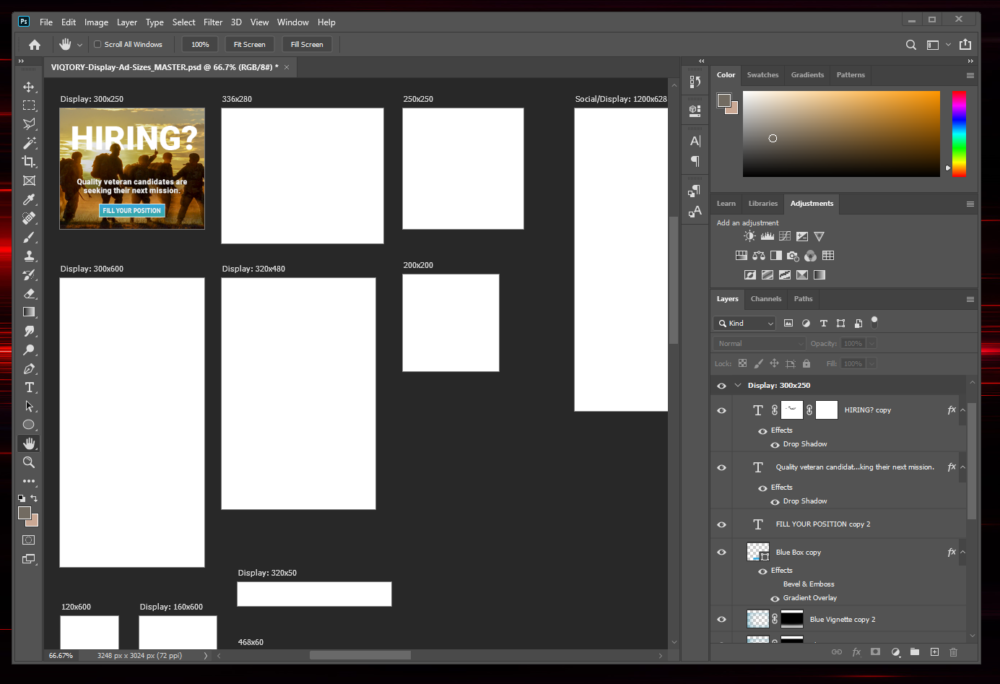This screenshot has width=1000, height=684.
Task: Hide the HIRING? copy text layer
Action: point(721,410)
